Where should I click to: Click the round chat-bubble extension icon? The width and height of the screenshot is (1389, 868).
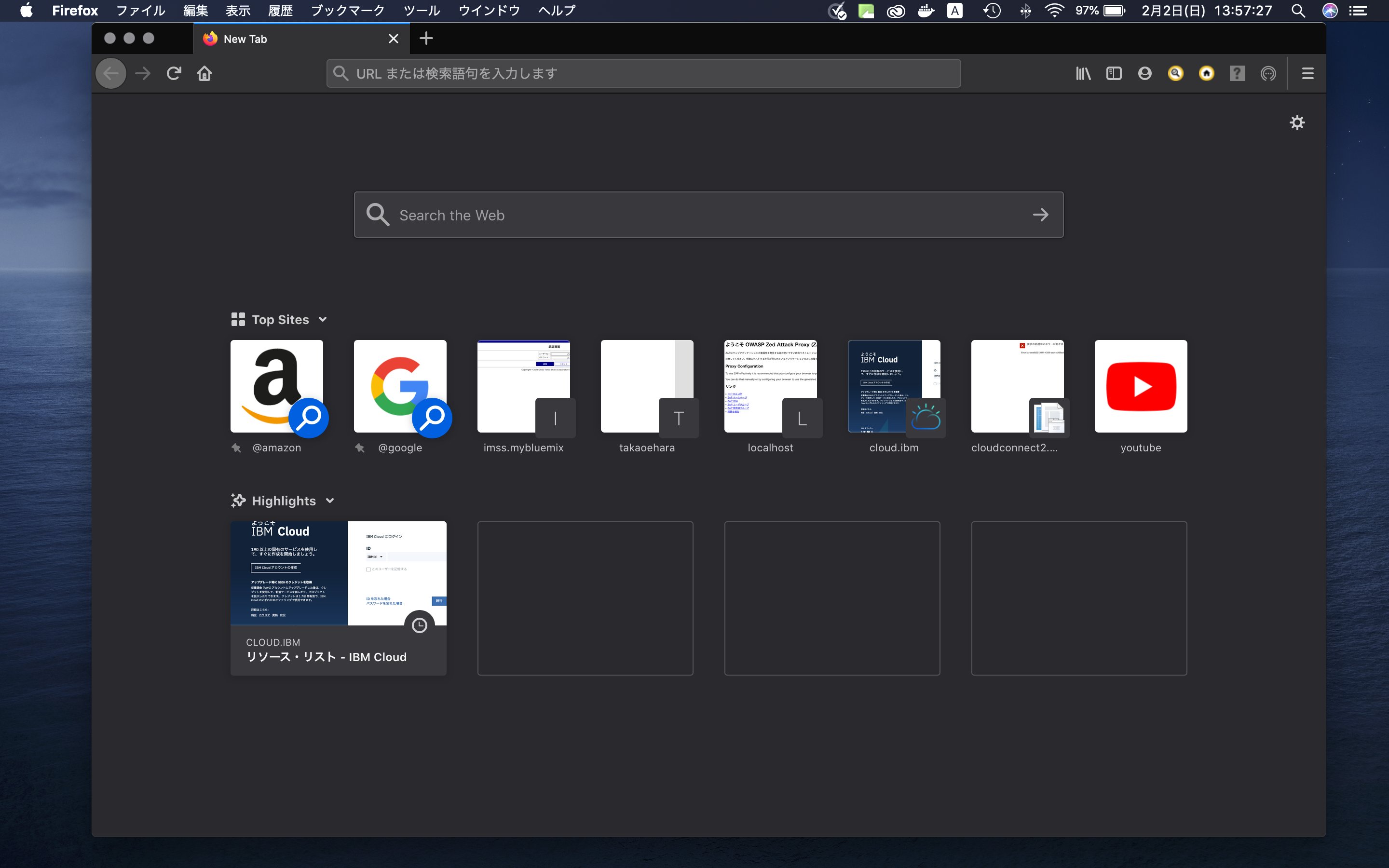1268,73
